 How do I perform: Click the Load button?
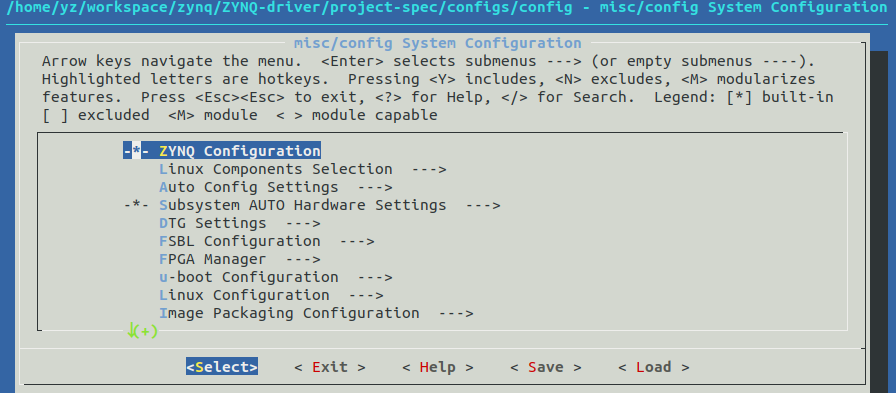tap(654, 367)
